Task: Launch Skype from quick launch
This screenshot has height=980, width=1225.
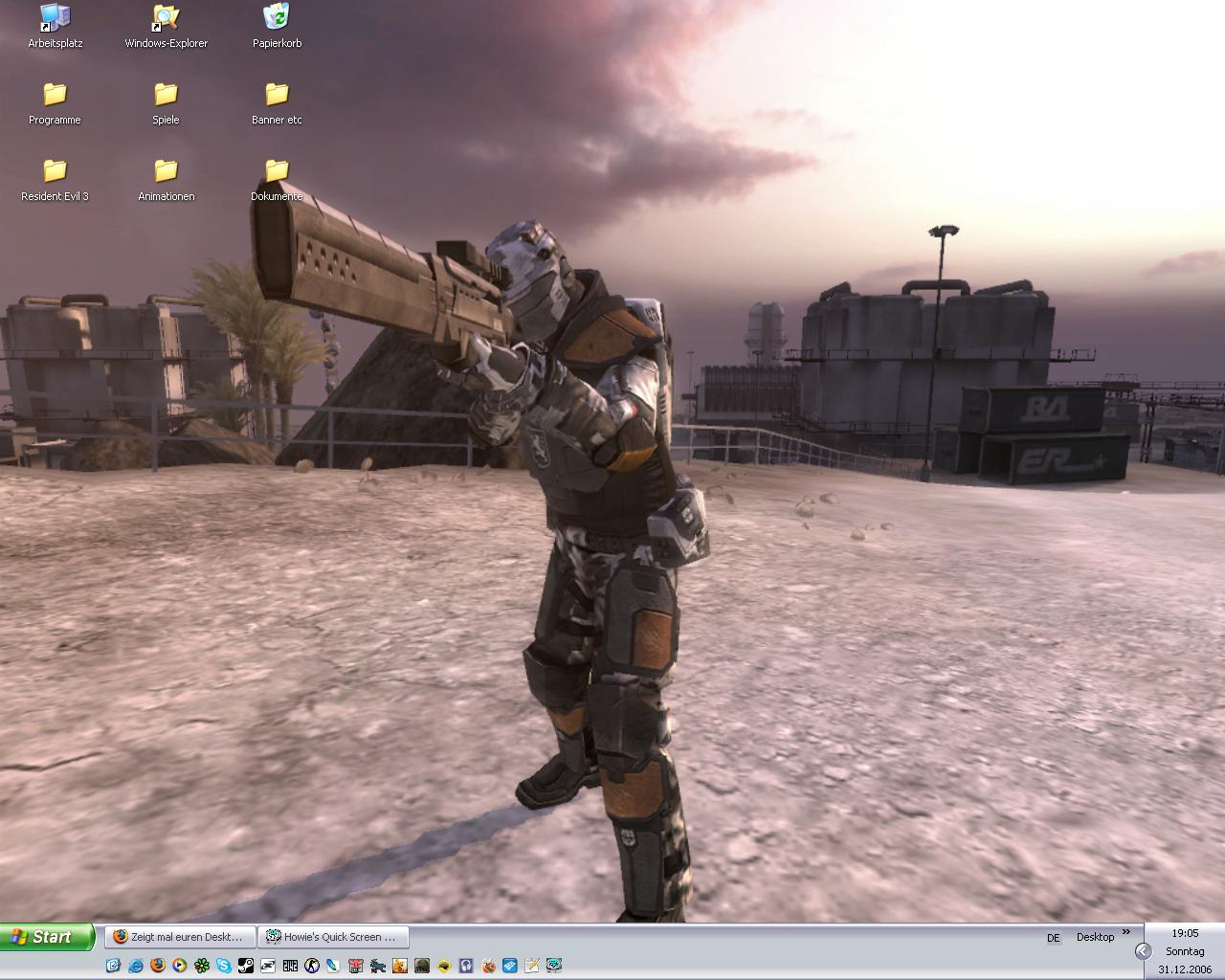Action: (224, 966)
